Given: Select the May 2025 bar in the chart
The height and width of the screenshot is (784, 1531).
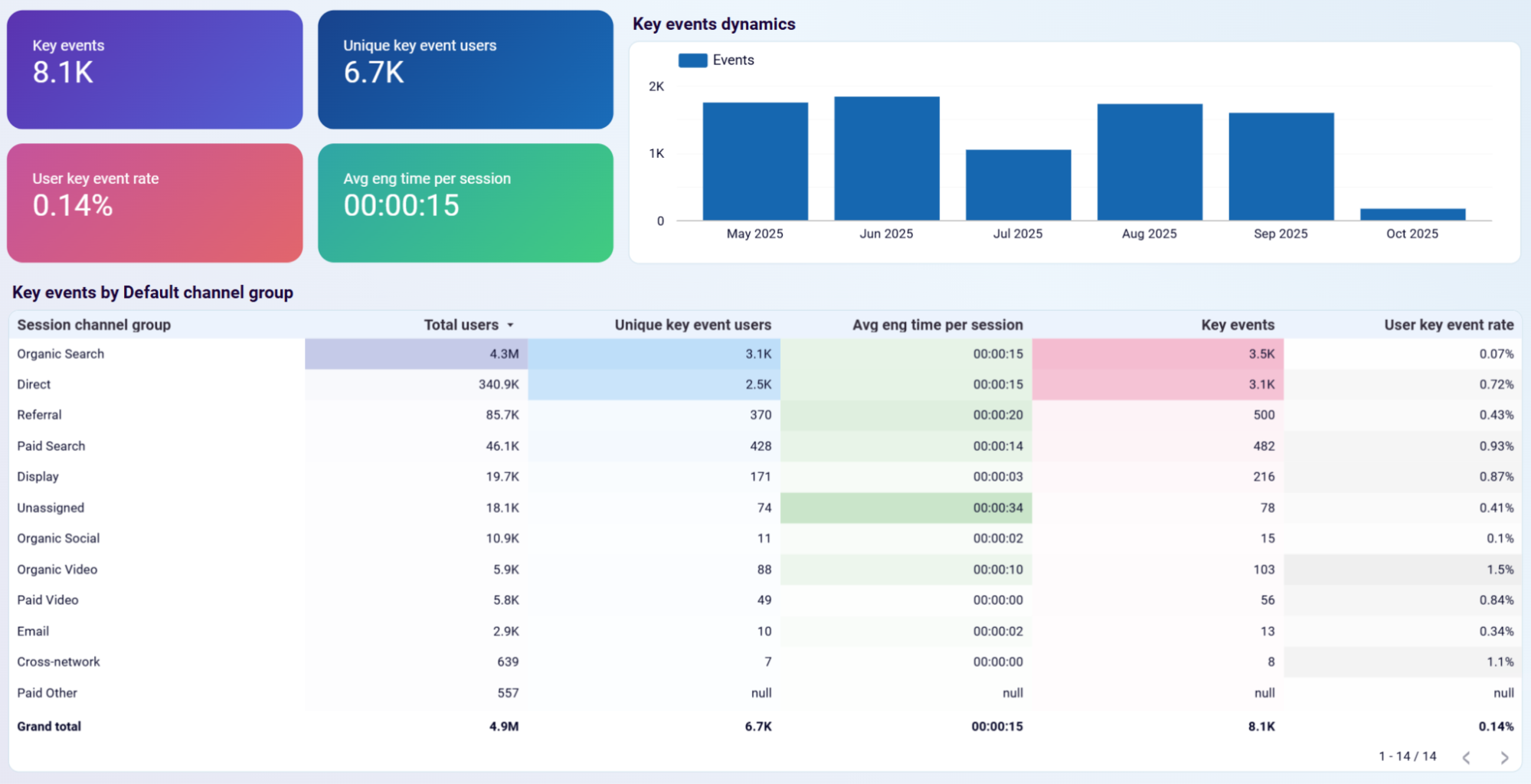Looking at the screenshot, I should click(x=754, y=161).
